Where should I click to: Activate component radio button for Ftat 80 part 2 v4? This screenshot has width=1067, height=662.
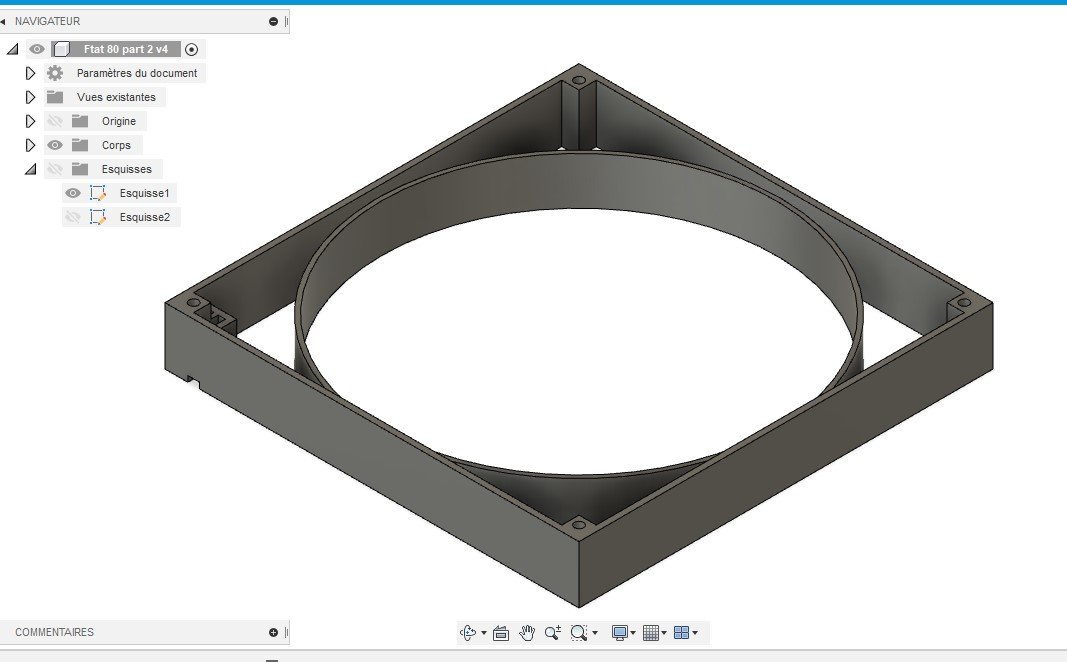tap(192, 49)
